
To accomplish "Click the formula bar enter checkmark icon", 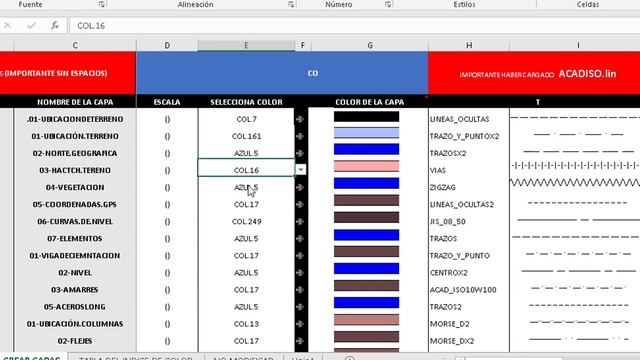I will pyautogui.click(x=31, y=26).
